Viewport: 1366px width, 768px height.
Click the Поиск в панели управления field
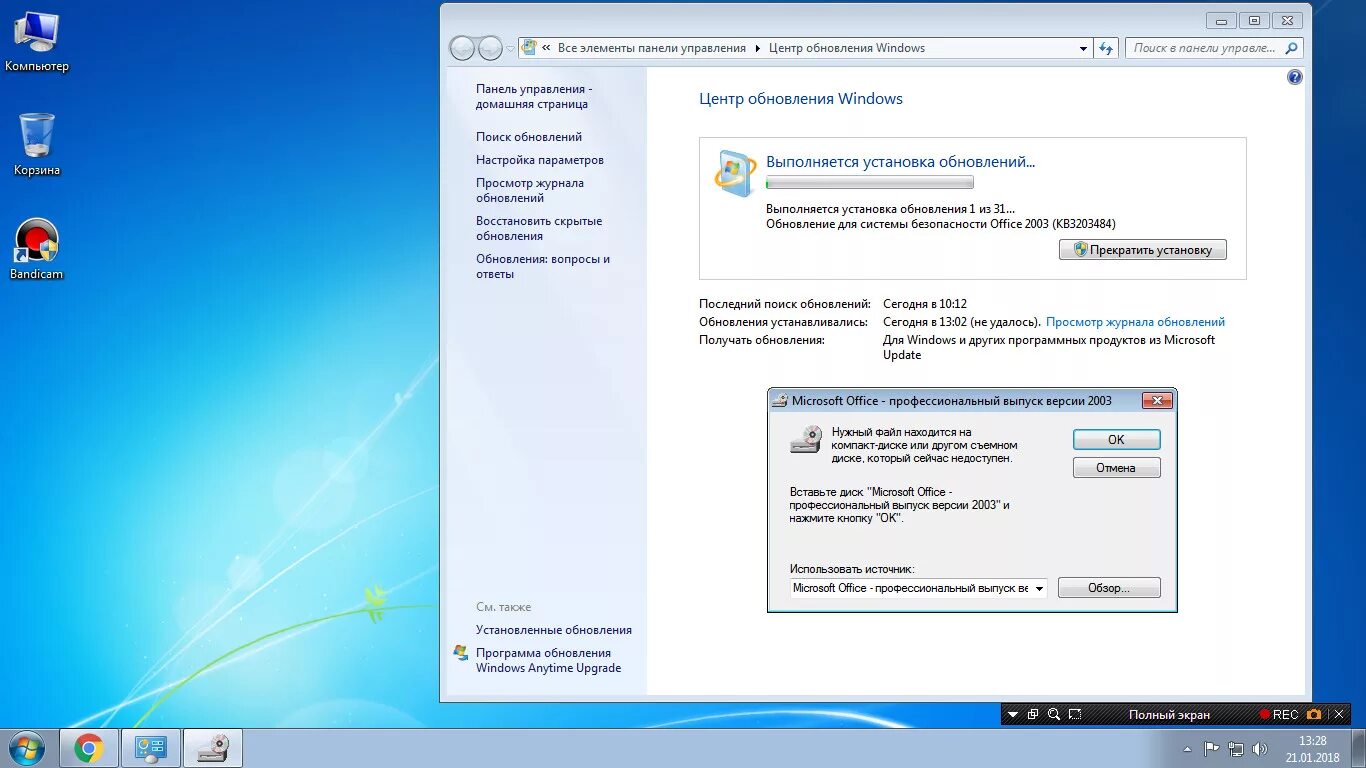(1205, 48)
